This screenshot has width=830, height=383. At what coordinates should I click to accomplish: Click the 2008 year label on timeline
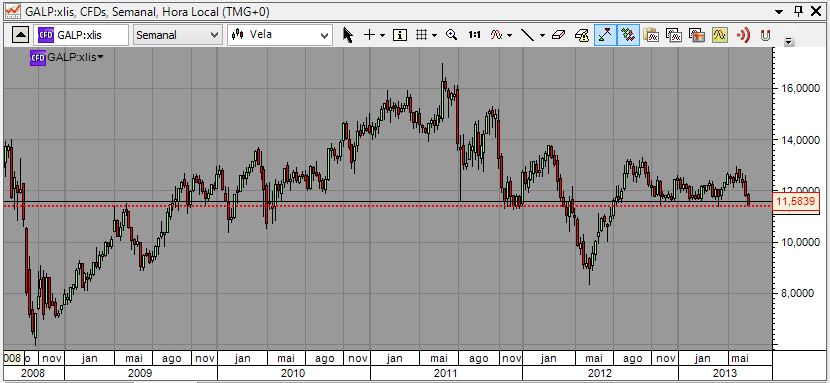33,373
